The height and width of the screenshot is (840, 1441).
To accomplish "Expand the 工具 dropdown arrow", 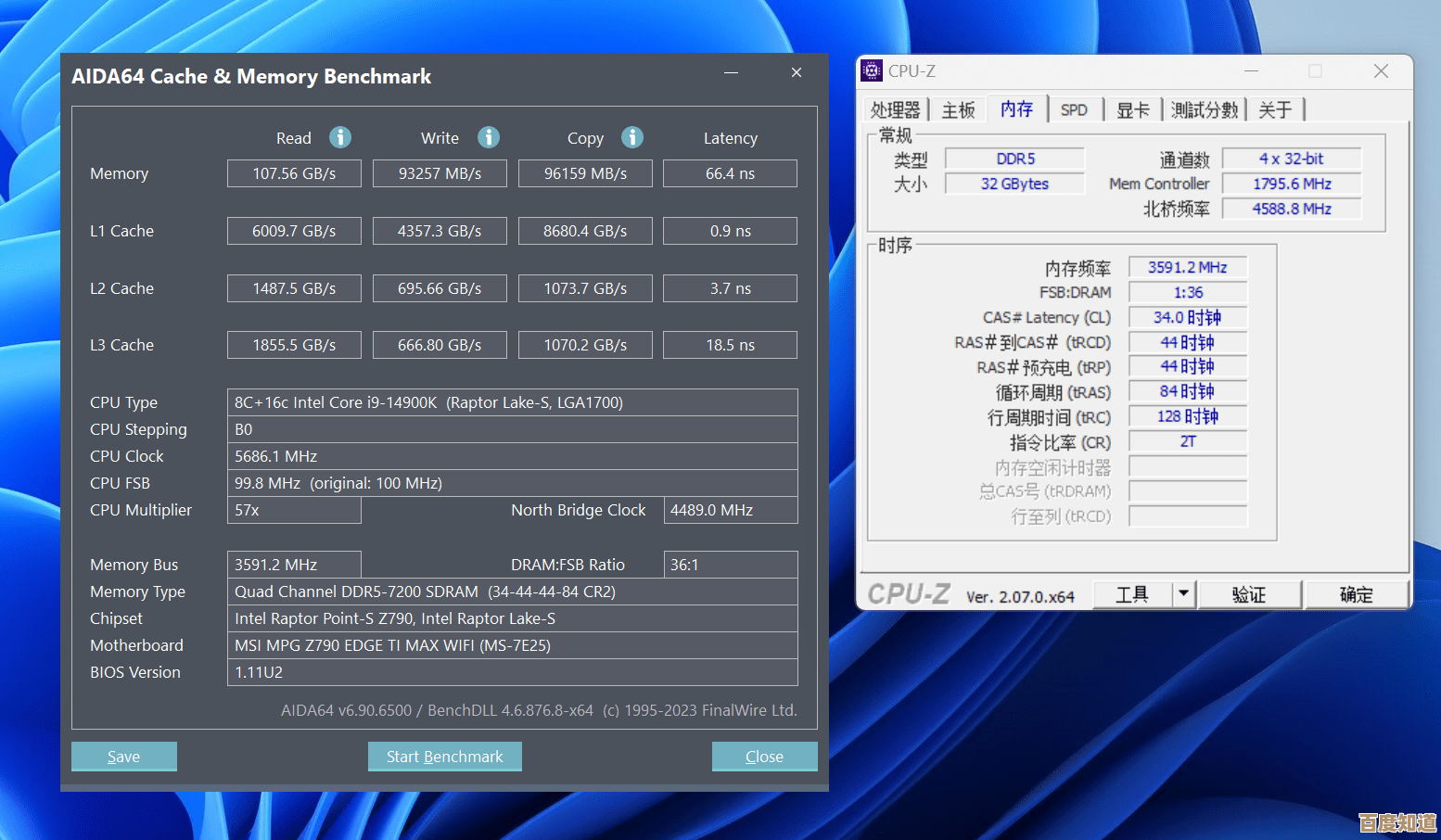I will click(1184, 594).
